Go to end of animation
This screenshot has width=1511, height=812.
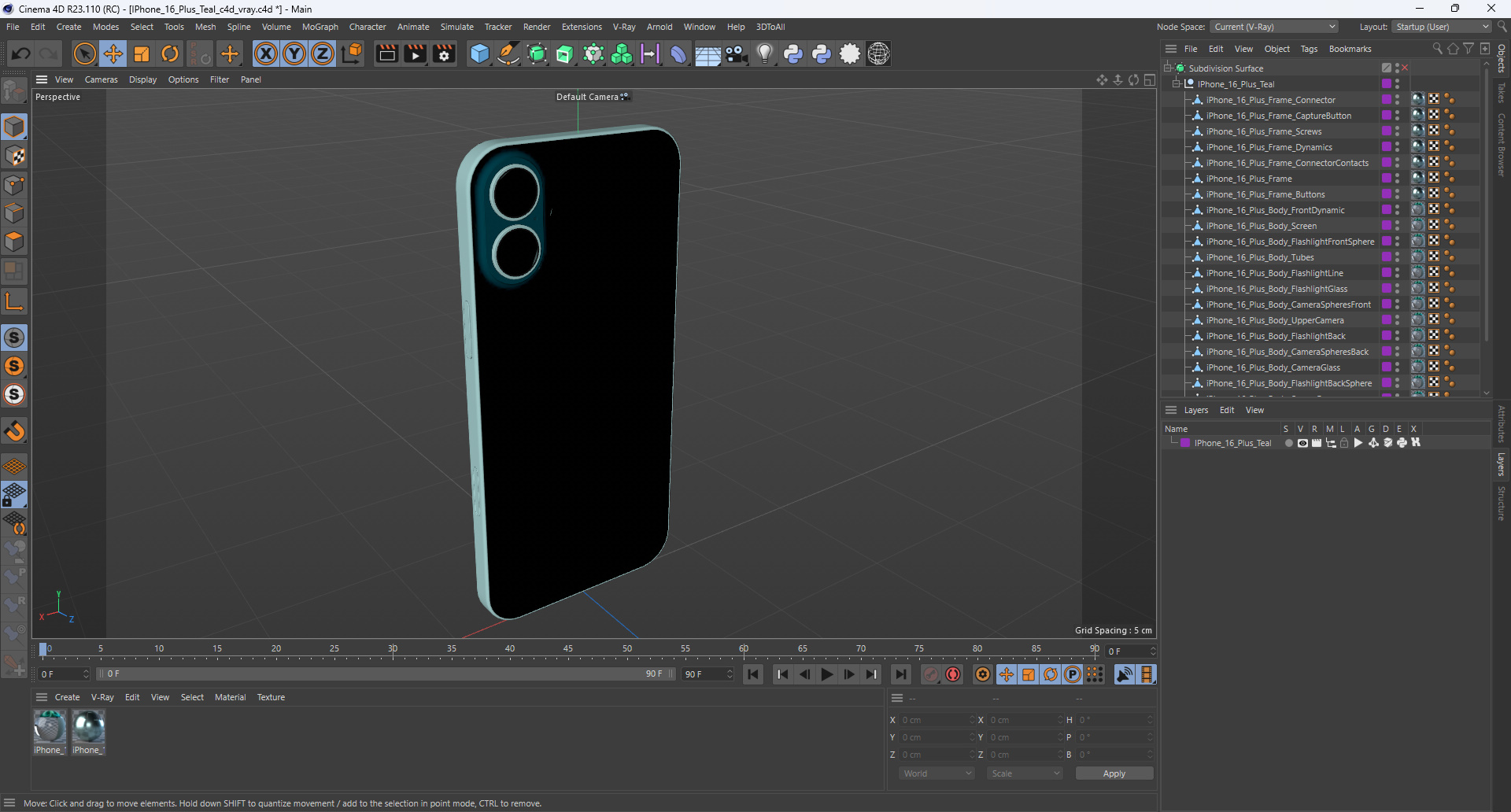tap(901, 674)
